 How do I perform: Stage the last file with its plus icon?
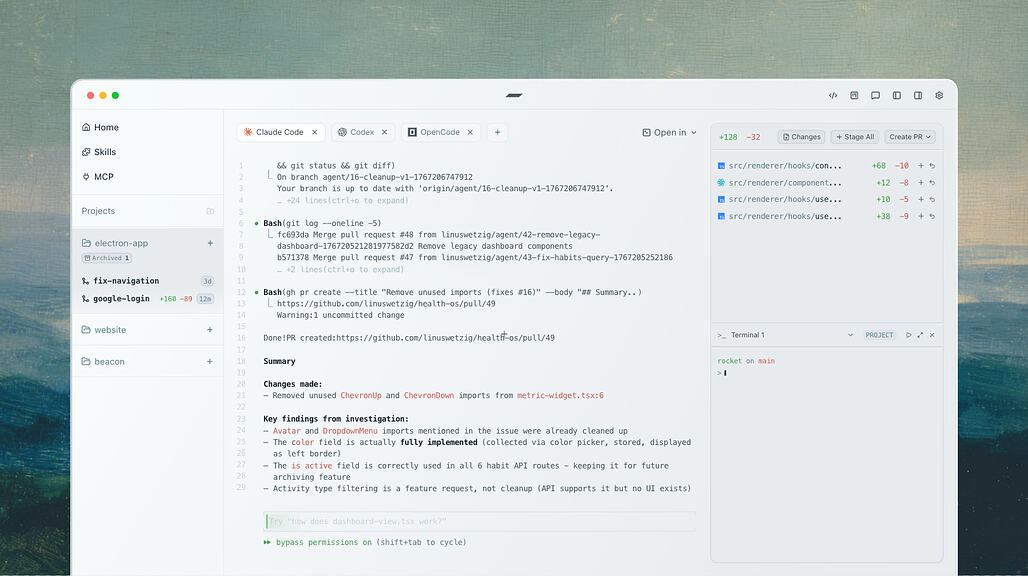point(920,216)
